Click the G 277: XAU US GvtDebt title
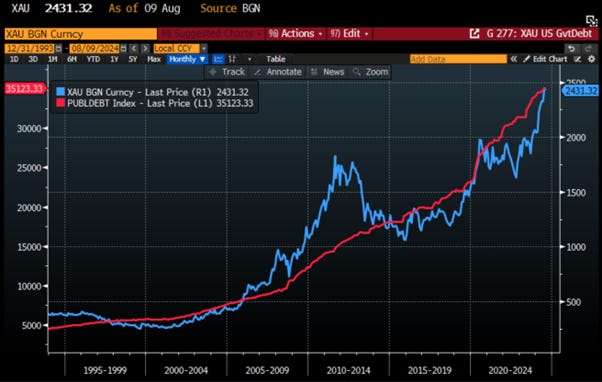The image size is (602, 382). (x=539, y=34)
